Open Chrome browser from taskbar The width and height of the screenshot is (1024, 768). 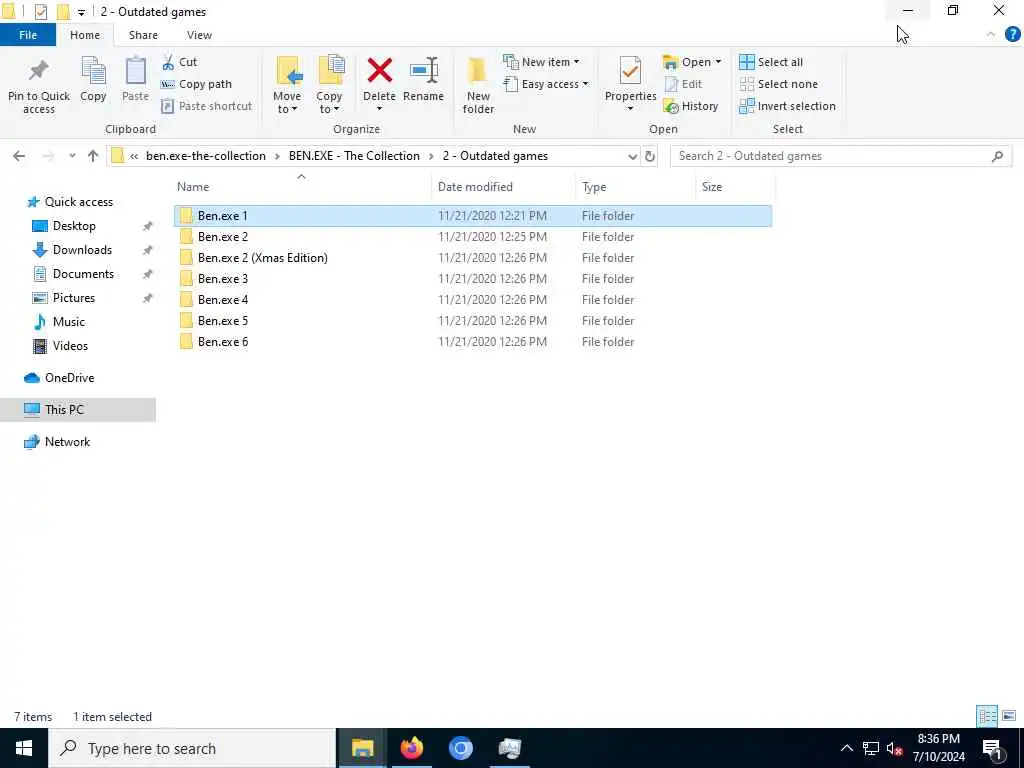[460, 748]
